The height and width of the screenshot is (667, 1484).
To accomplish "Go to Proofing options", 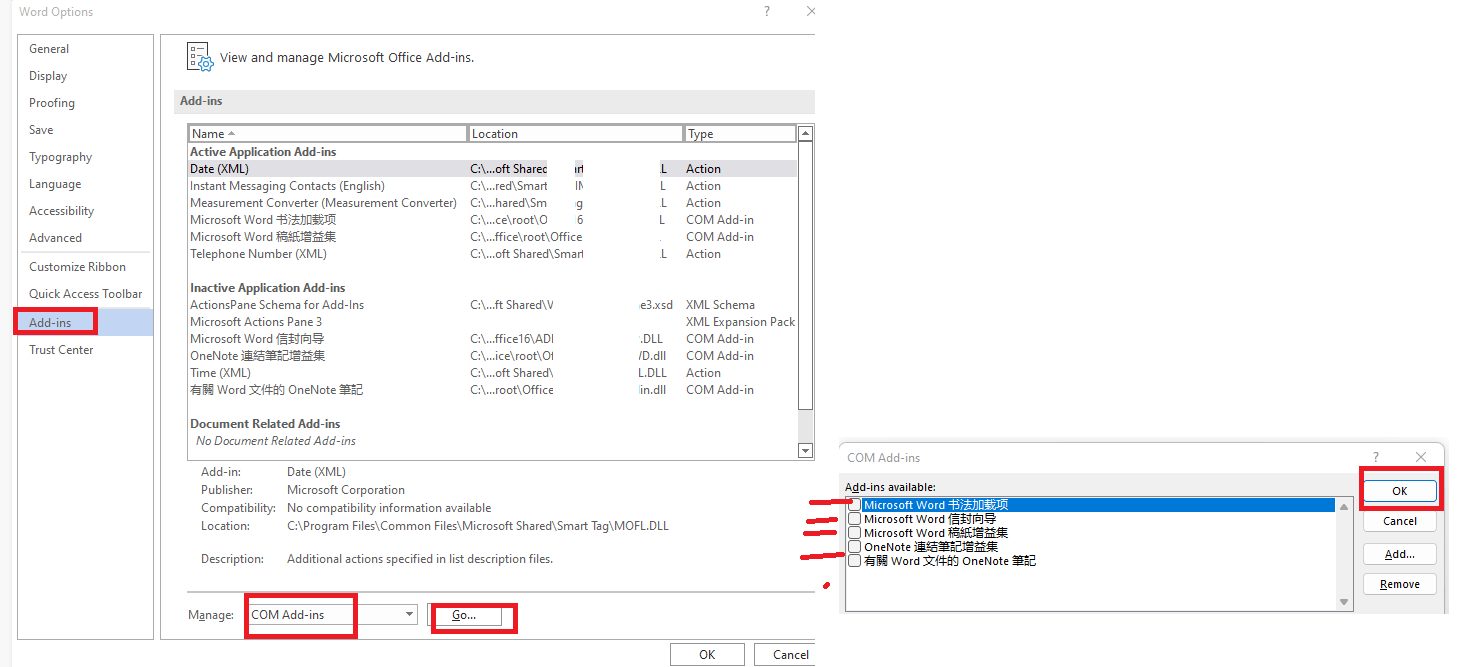I will pos(52,103).
